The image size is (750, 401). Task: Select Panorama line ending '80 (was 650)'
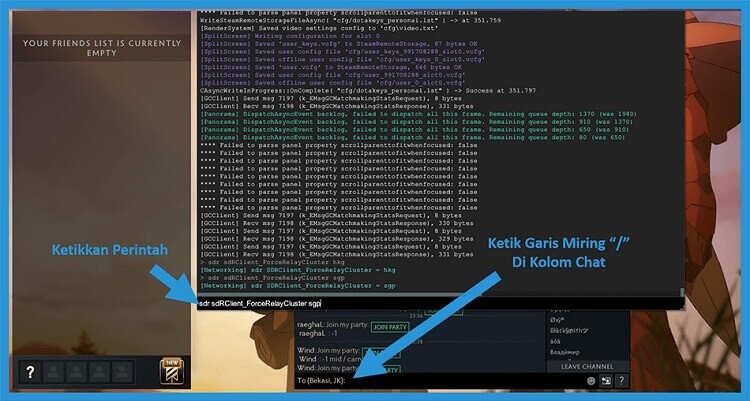[412, 137]
